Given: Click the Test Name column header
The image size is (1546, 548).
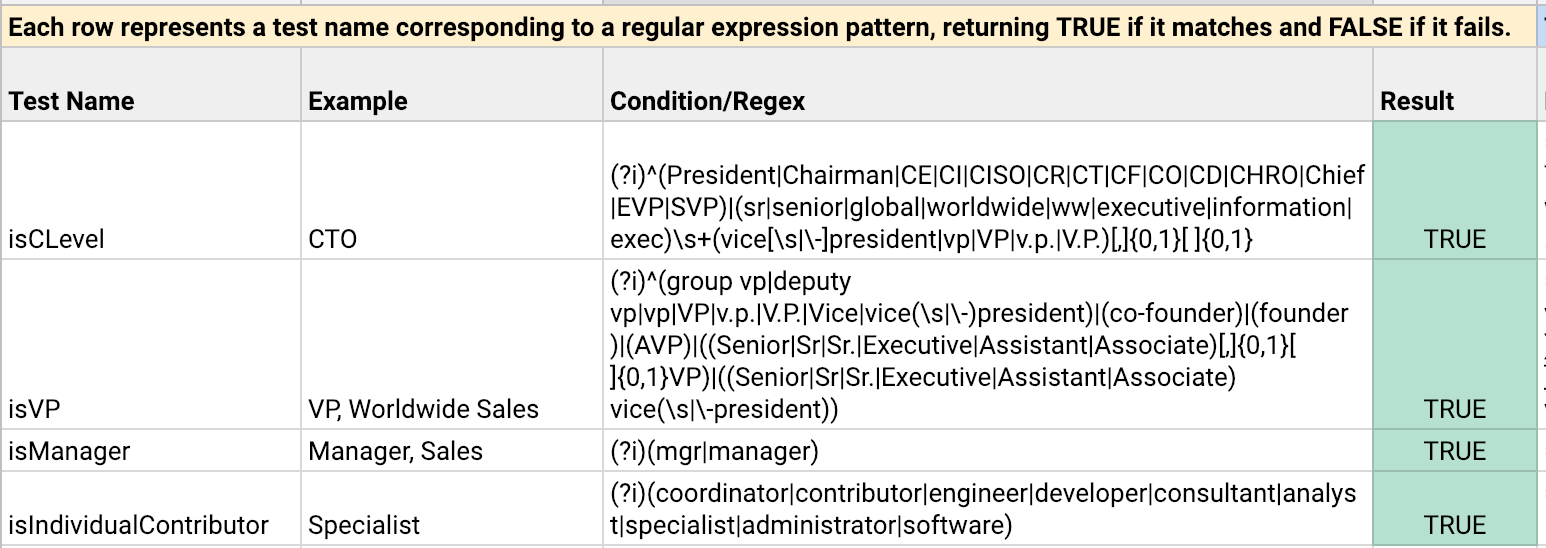Looking at the screenshot, I should pos(72,101).
